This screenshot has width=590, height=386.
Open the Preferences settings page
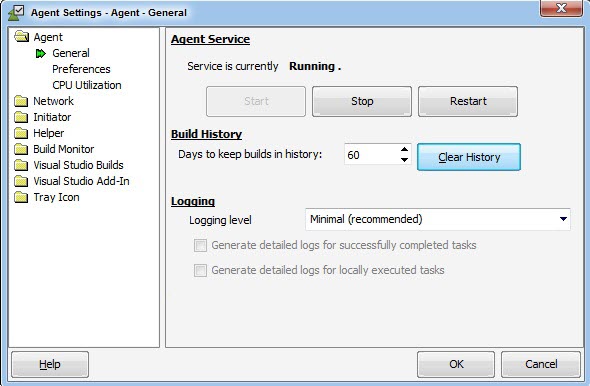pyautogui.click(x=81, y=69)
